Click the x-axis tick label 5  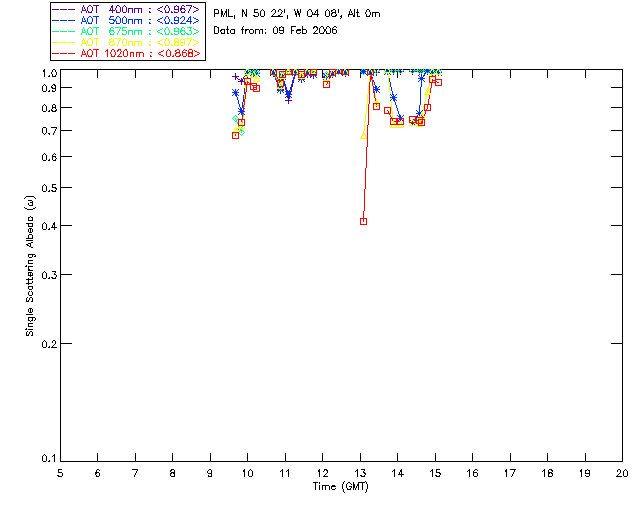[60, 474]
